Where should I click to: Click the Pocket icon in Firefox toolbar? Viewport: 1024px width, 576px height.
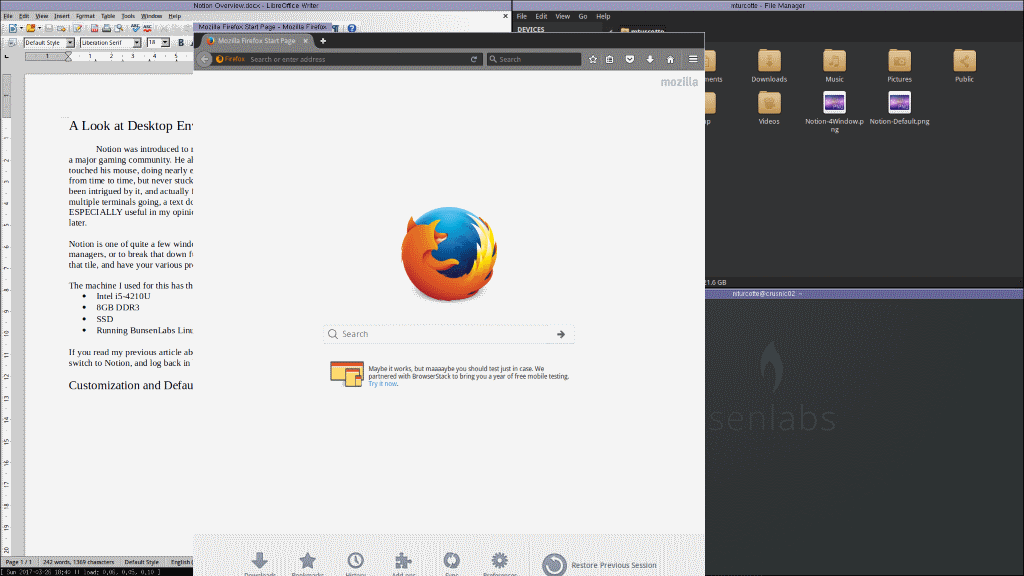pyautogui.click(x=630, y=59)
